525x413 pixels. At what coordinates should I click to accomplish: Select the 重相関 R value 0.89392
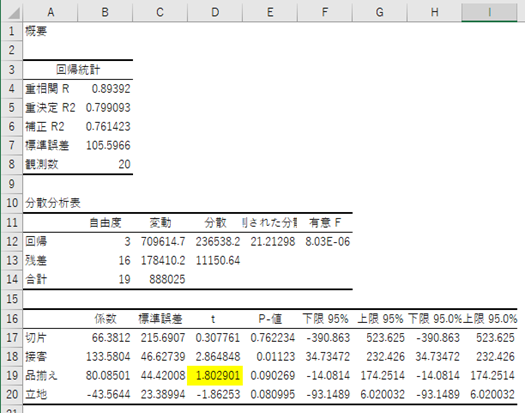pyautogui.click(x=105, y=89)
